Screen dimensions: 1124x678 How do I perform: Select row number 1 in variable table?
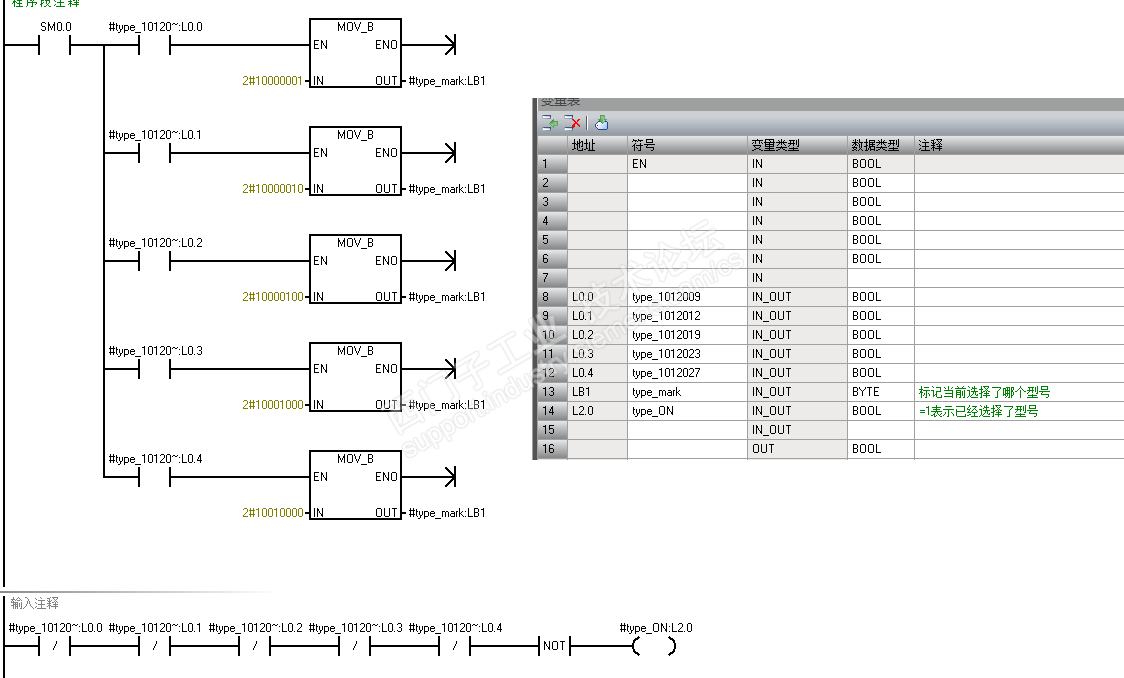point(552,164)
